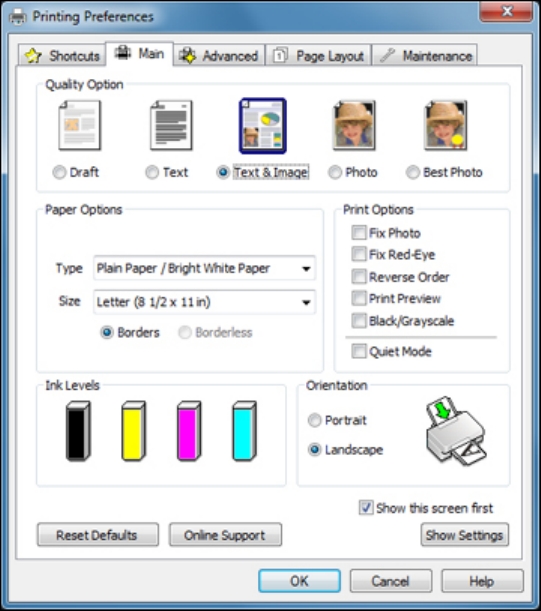Expand the paper Size dropdown
The width and height of the screenshot is (541, 611).
(204, 302)
